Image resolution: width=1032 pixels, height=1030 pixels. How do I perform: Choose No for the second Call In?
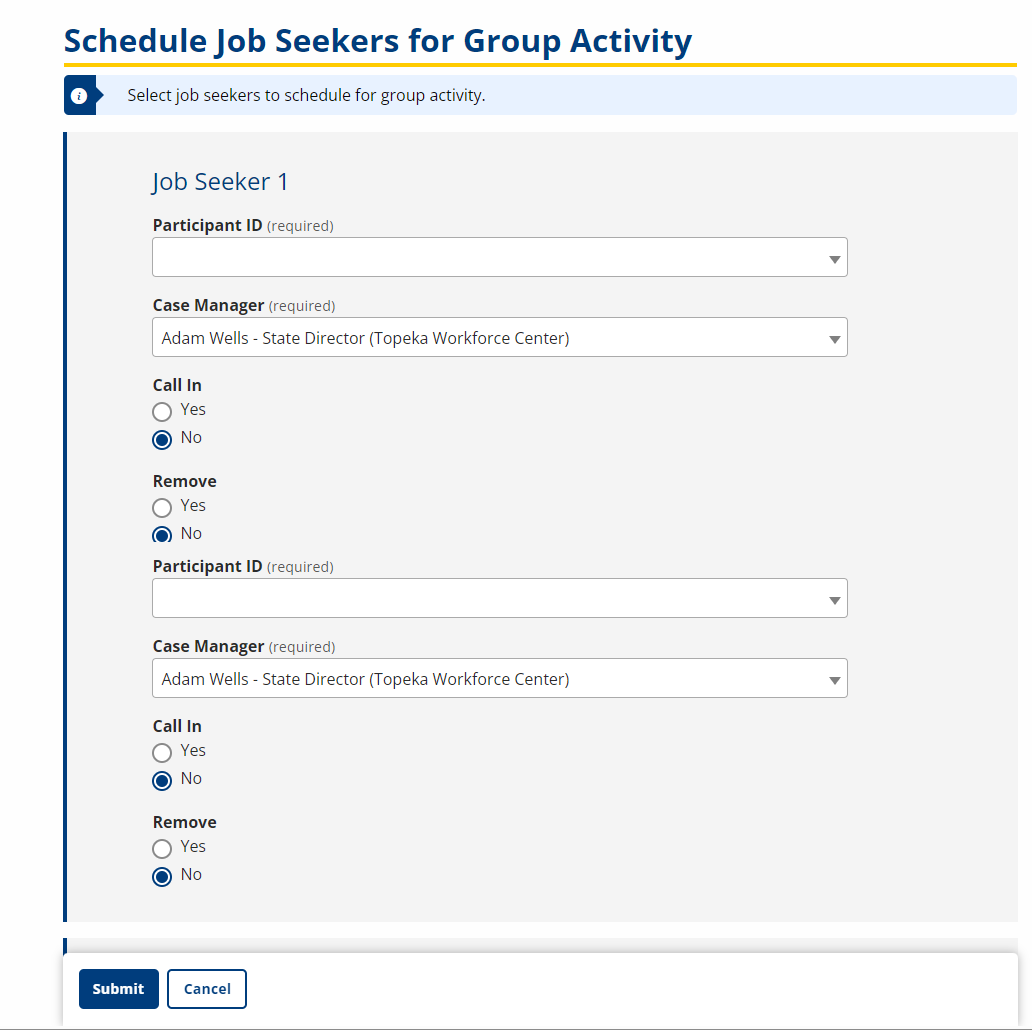click(x=162, y=780)
